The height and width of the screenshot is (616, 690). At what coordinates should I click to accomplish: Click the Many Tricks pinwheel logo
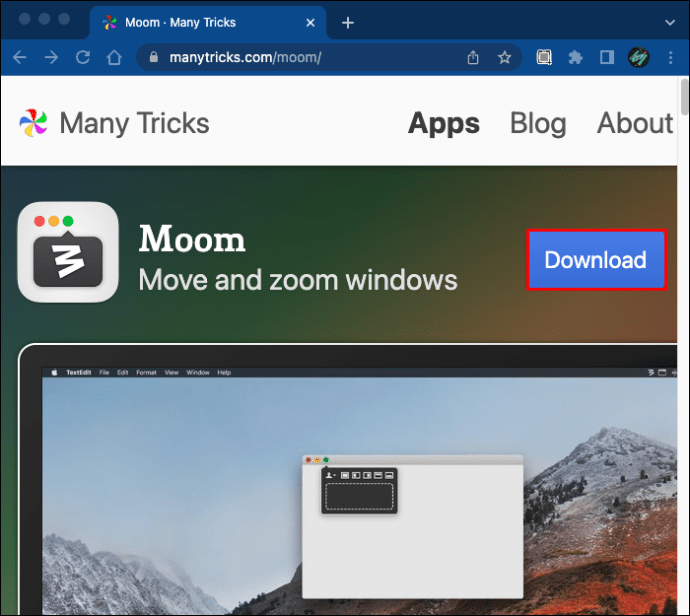click(33, 123)
